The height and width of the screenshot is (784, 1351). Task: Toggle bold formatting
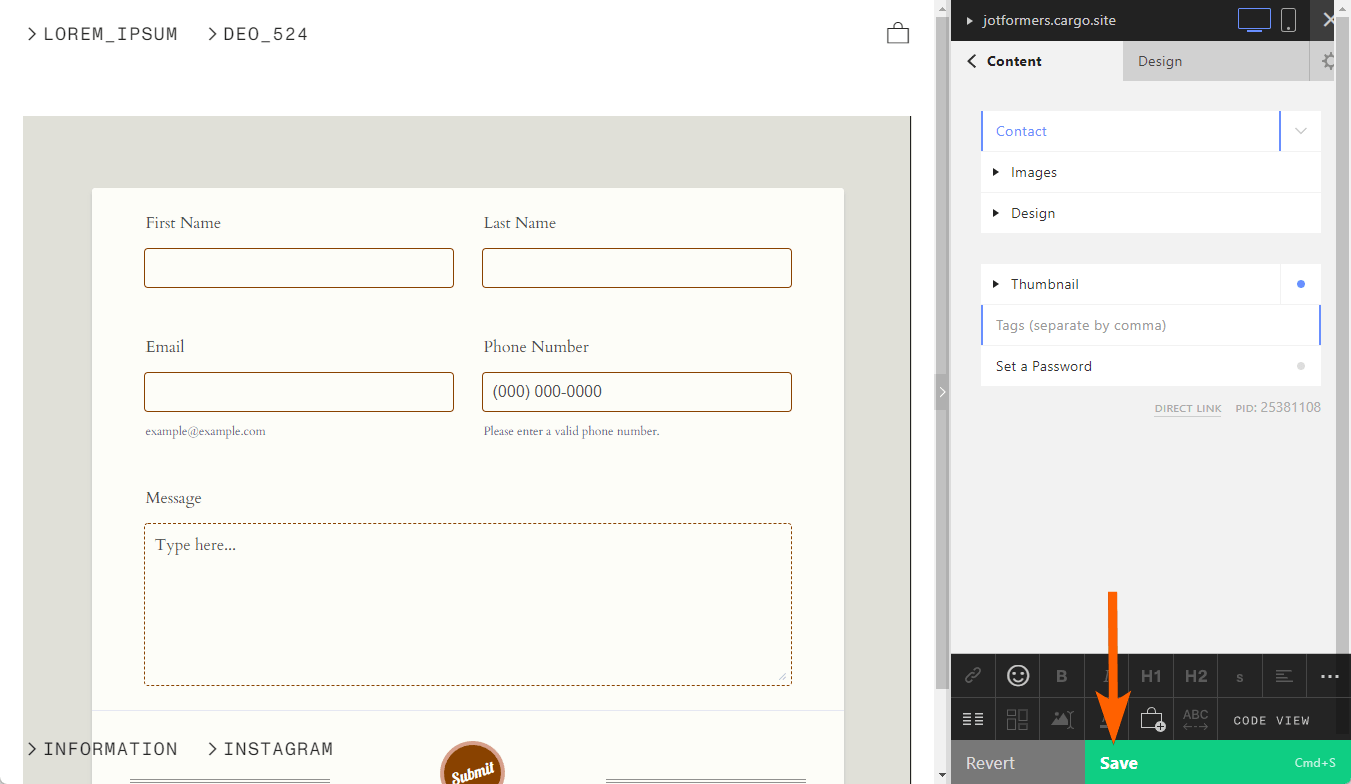(1062, 676)
